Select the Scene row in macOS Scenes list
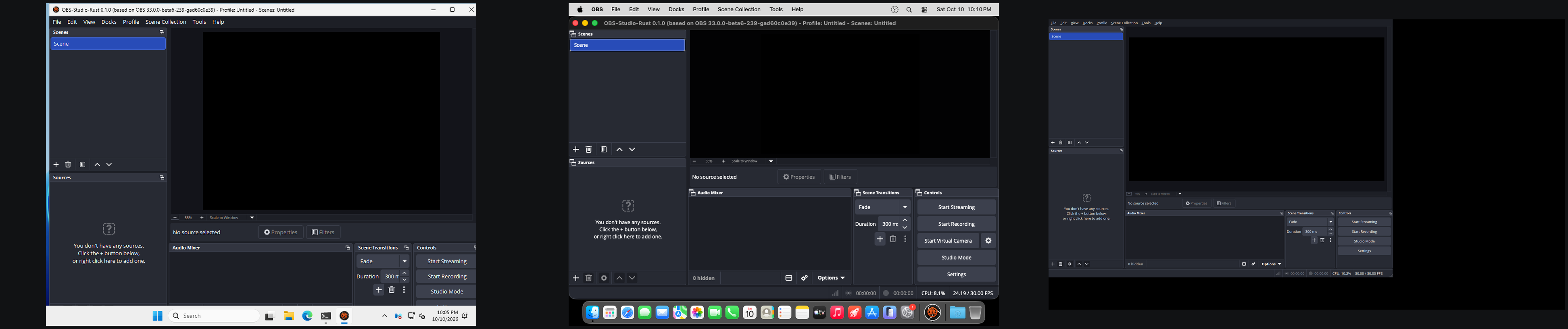The image size is (1568, 329). (627, 45)
